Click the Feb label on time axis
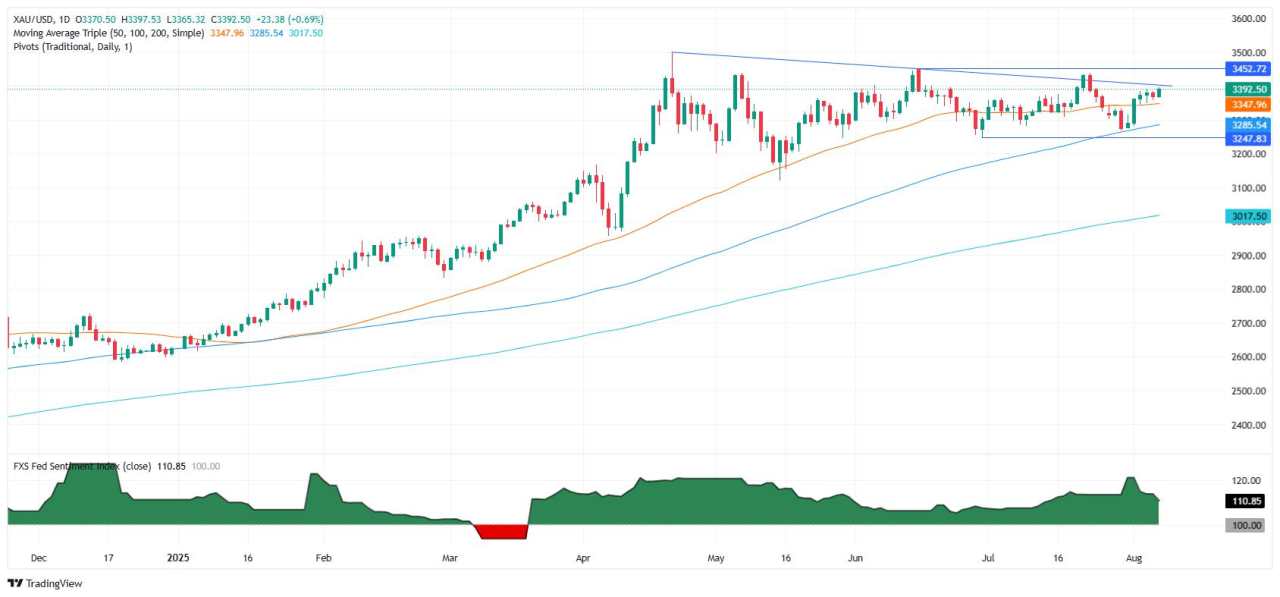The width and height of the screenshot is (1280, 597). 322,560
